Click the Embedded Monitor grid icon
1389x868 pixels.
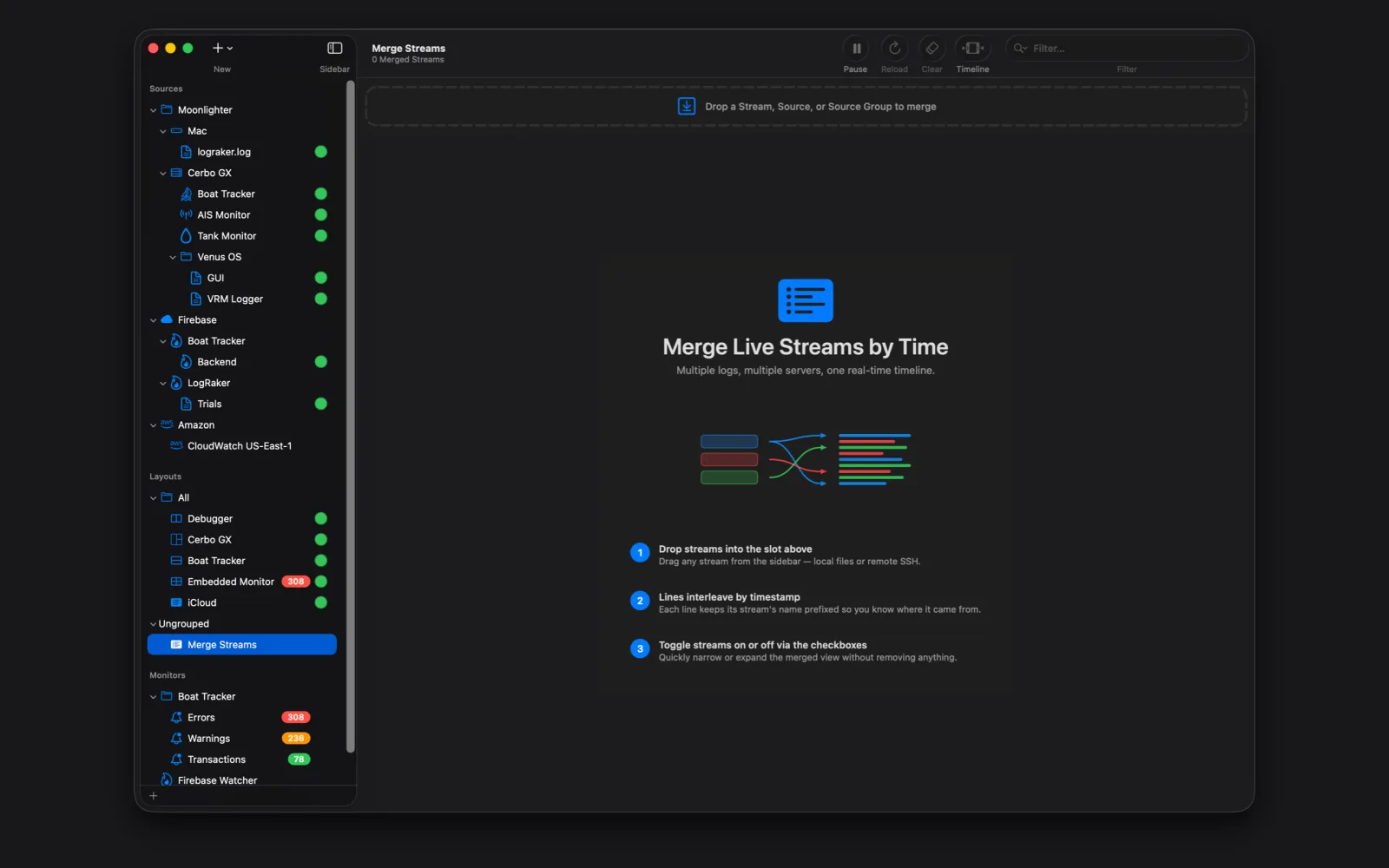tap(176, 582)
